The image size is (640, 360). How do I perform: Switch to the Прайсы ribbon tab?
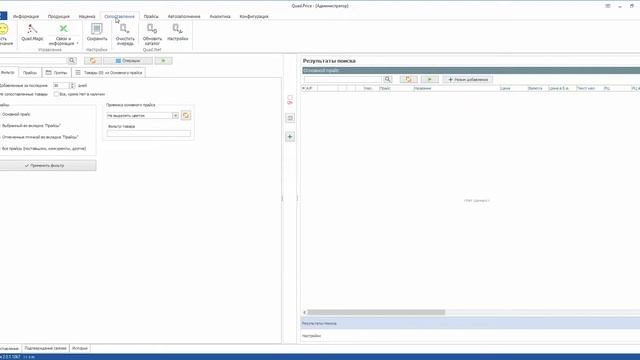coord(151,16)
